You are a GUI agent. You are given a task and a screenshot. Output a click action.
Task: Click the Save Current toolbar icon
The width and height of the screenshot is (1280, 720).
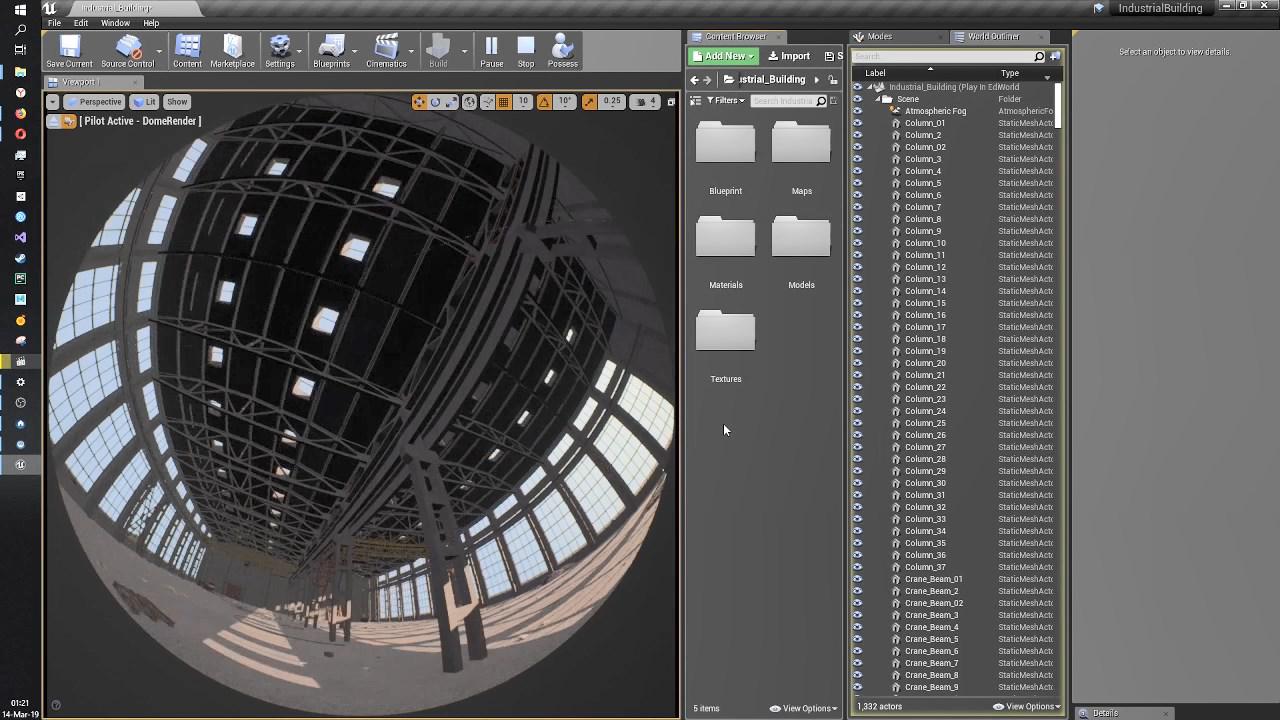69,47
